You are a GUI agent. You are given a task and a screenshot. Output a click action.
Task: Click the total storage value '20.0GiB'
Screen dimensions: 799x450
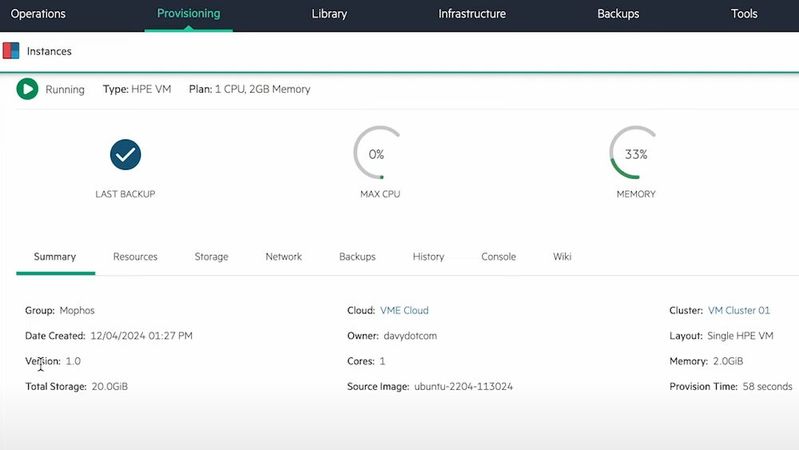[x=110, y=387]
